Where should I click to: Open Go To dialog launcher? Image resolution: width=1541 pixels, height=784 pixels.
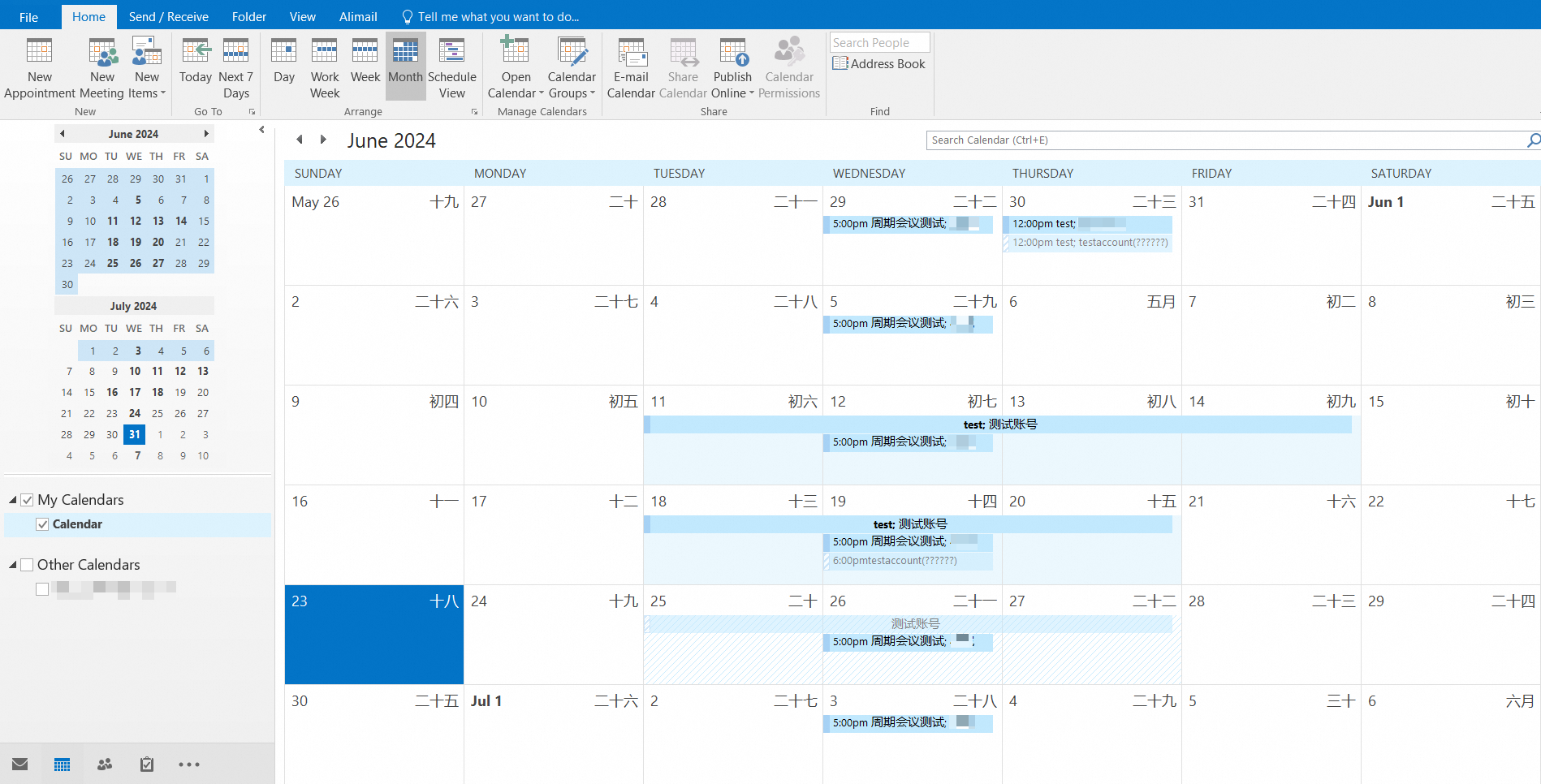[252, 112]
